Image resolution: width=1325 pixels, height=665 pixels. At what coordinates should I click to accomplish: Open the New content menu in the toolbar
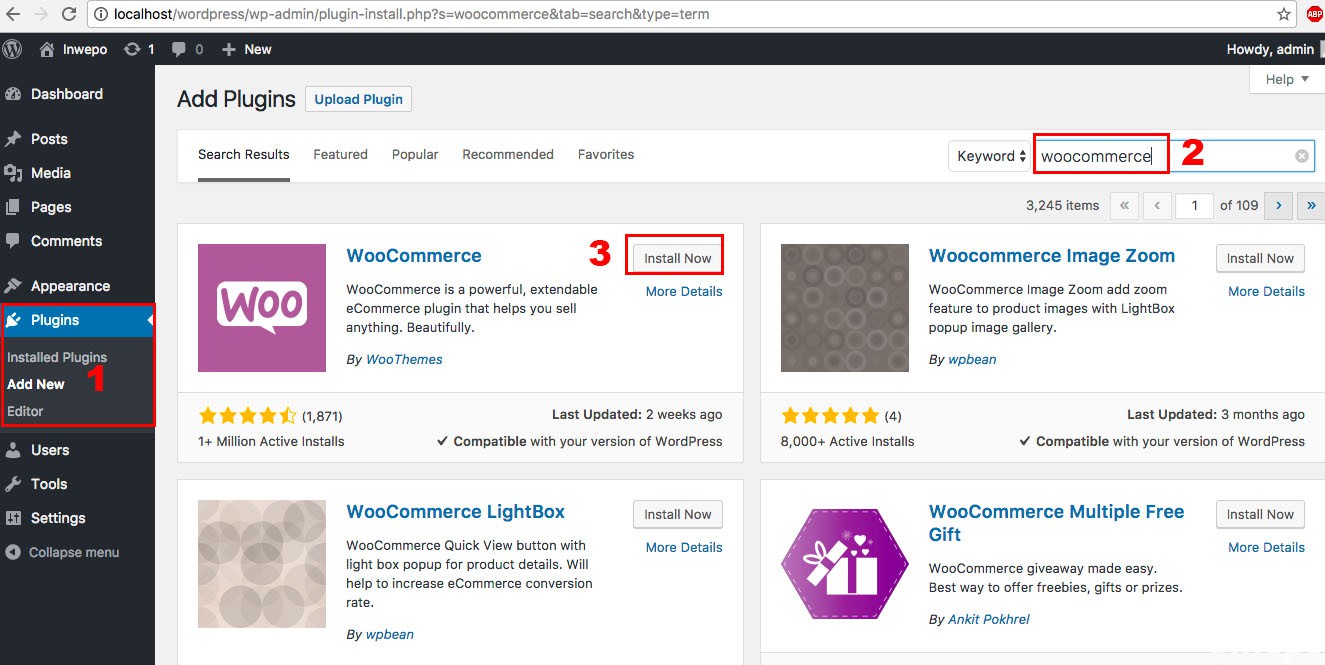[245, 48]
